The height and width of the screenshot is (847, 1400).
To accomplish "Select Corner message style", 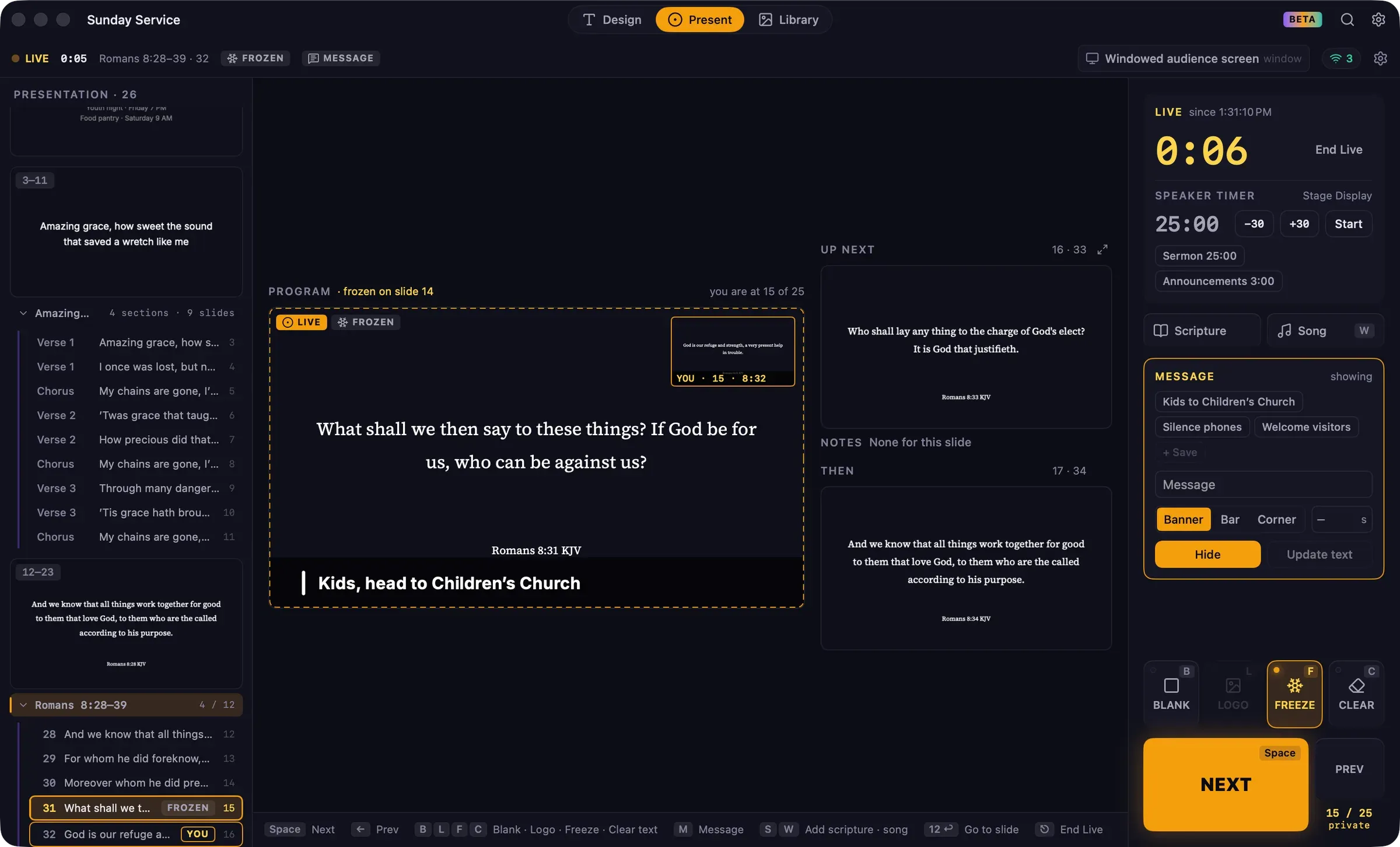I will tap(1276, 520).
